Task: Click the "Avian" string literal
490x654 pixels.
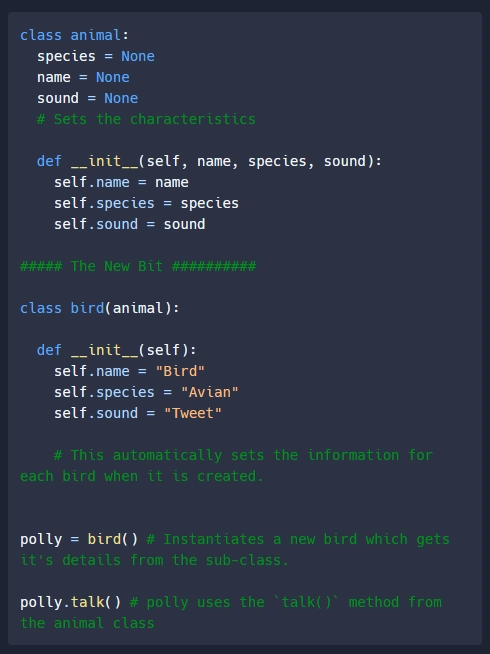Action: (x=209, y=392)
